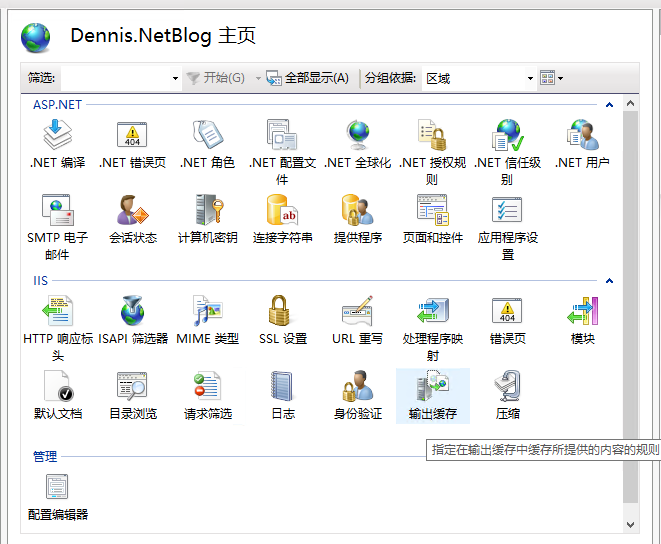Open the 身份验证 feature
This screenshot has height=544, width=661.
[357, 396]
